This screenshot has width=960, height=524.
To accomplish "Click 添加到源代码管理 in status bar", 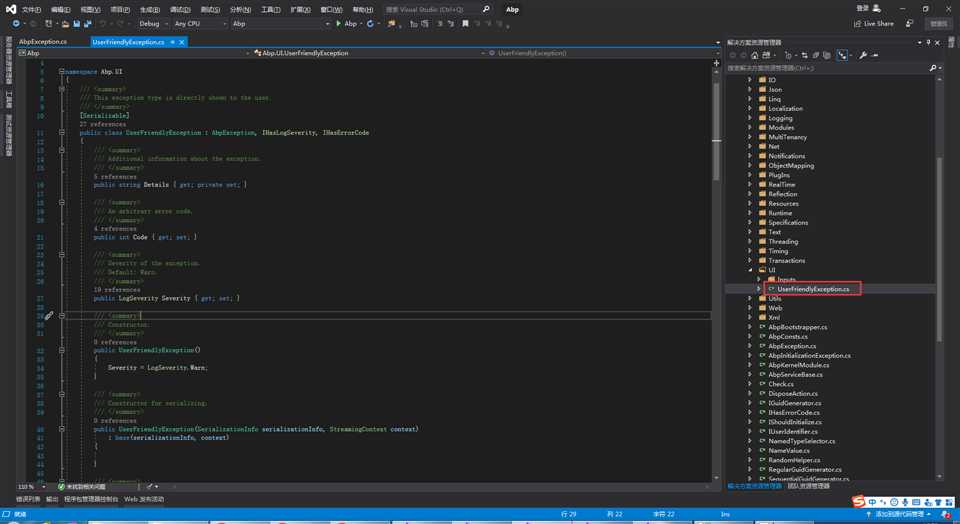I will click(x=899, y=514).
